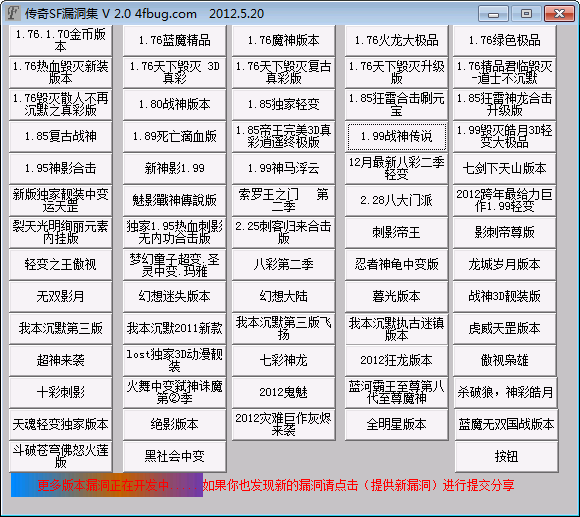Image resolution: width=580 pixels, height=517 pixels.
Task: Click 索罗王之门 第二季 button
Action: click(x=284, y=200)
